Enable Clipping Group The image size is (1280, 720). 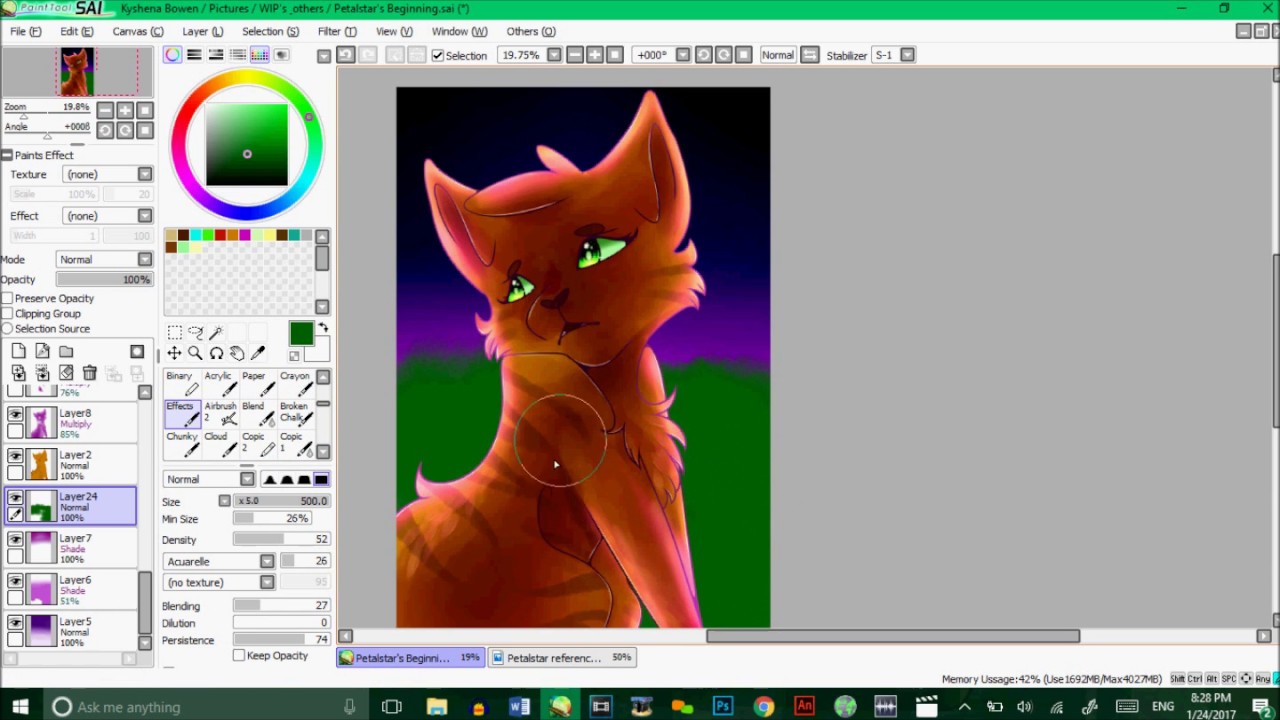pos(7,313)
